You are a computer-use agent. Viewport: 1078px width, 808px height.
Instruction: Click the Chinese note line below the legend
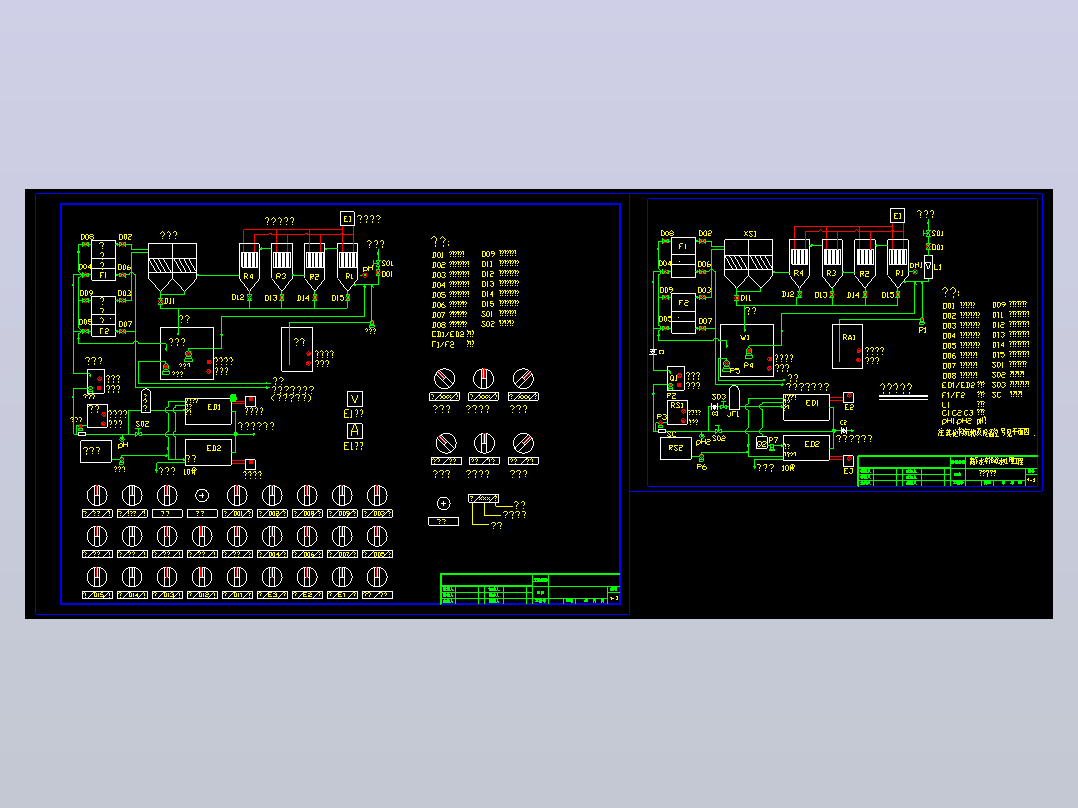tap(987, 433)
